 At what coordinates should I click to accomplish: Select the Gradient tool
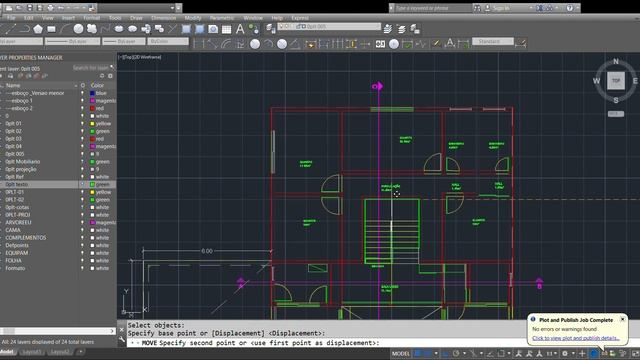click(x=200, y=29)
